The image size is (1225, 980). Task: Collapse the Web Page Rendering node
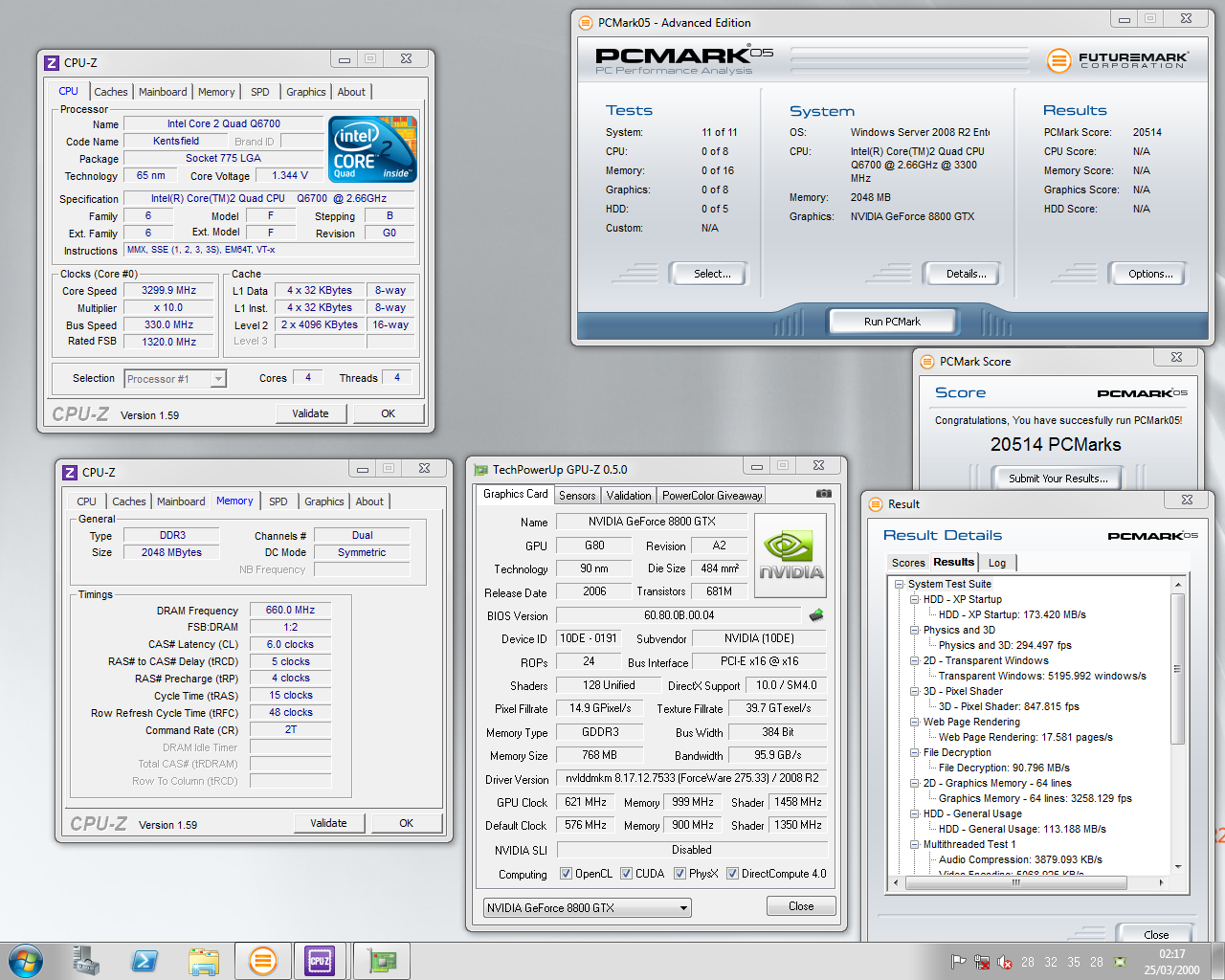coord(914,723)
